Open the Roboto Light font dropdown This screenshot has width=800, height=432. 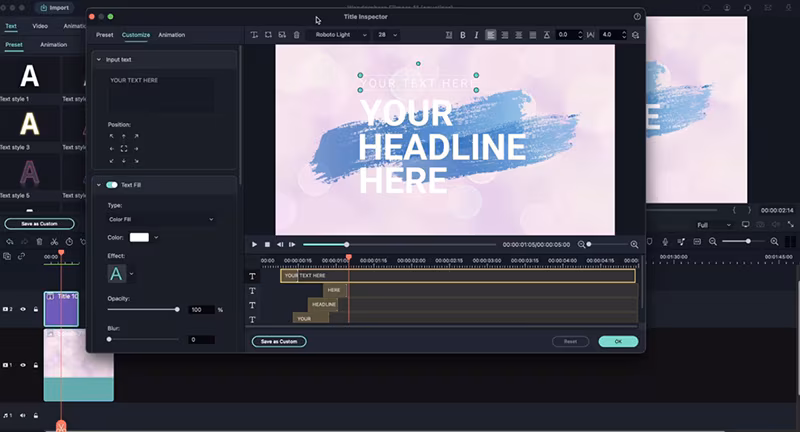click(338, 35)
